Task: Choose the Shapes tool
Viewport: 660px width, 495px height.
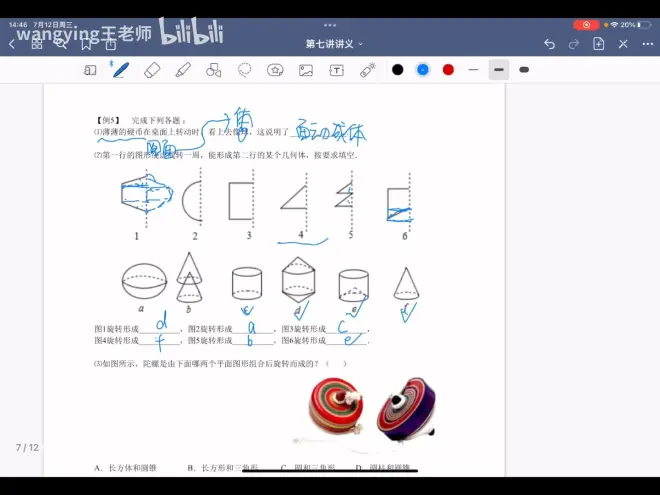Action: [x=213, y=70]
